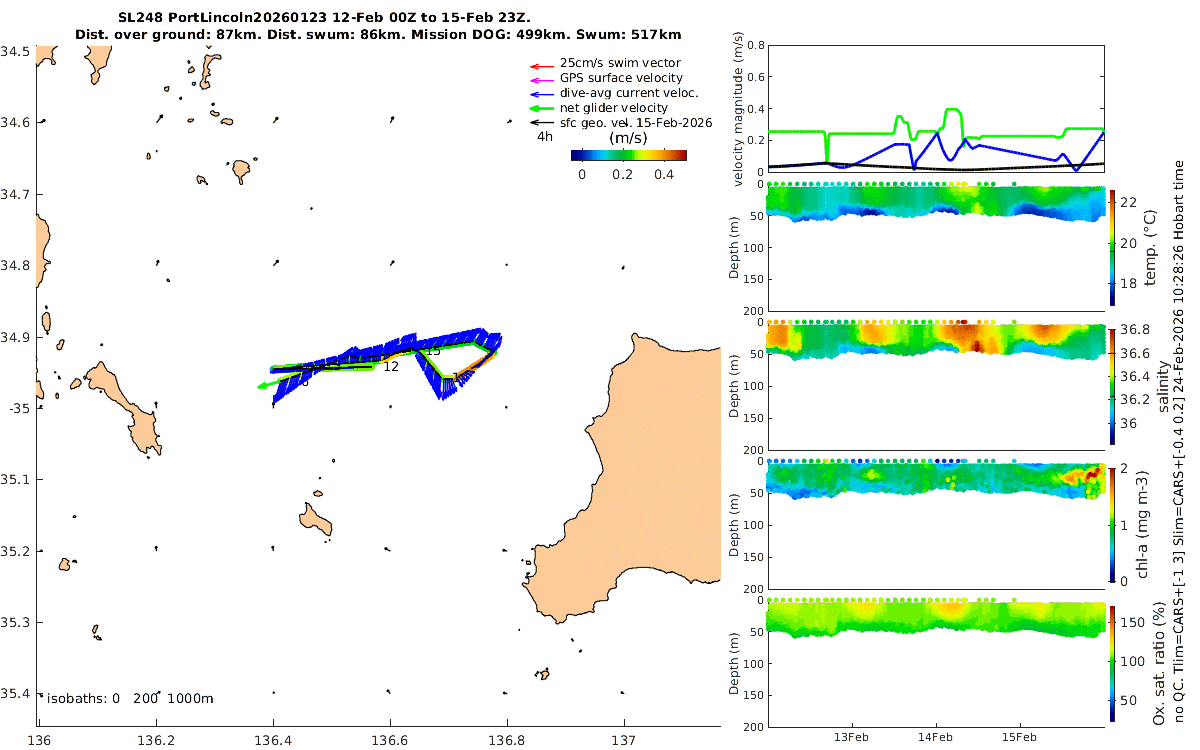Click the green net glider velocity arrow in legend

541,108
